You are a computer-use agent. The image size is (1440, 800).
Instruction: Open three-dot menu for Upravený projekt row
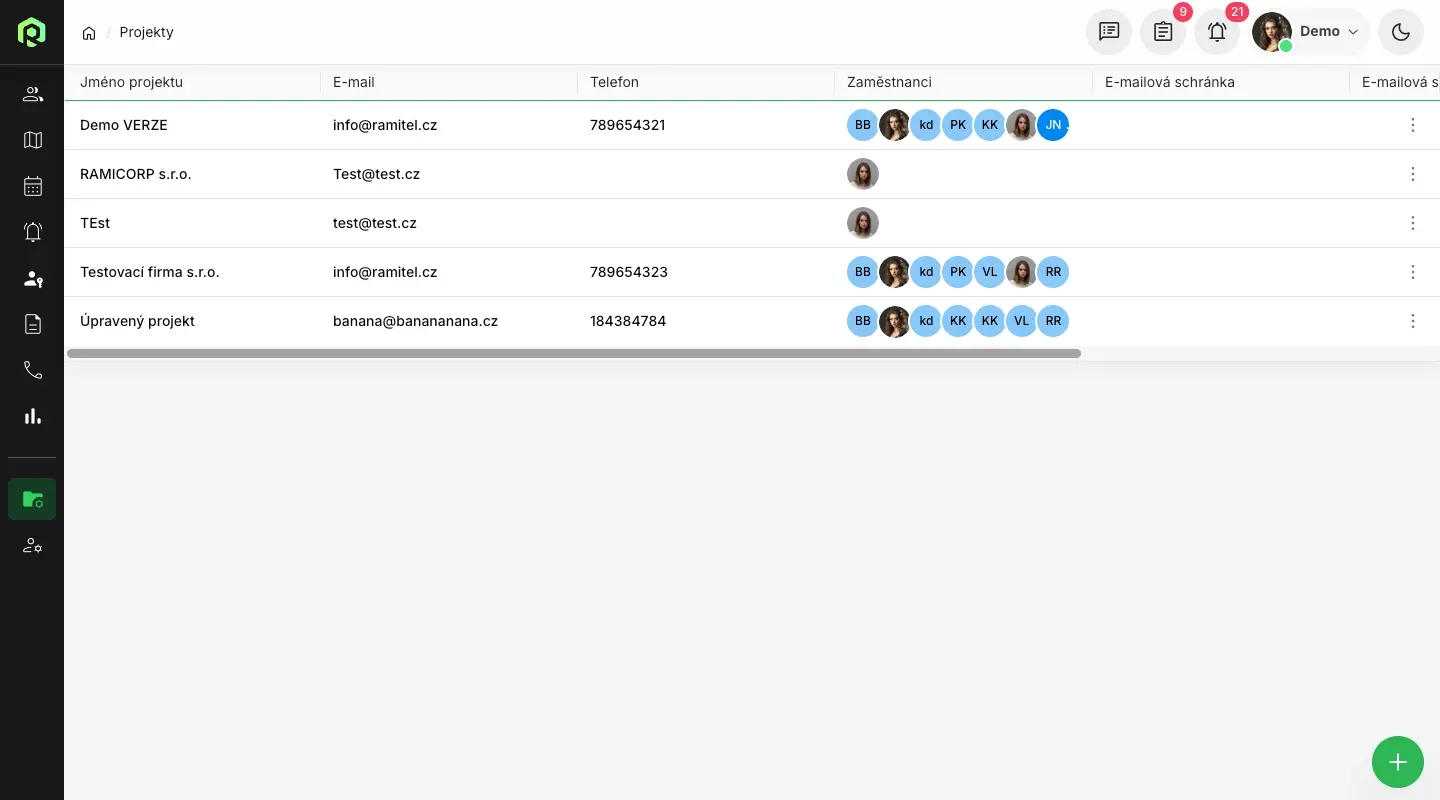click(1413, 321)
